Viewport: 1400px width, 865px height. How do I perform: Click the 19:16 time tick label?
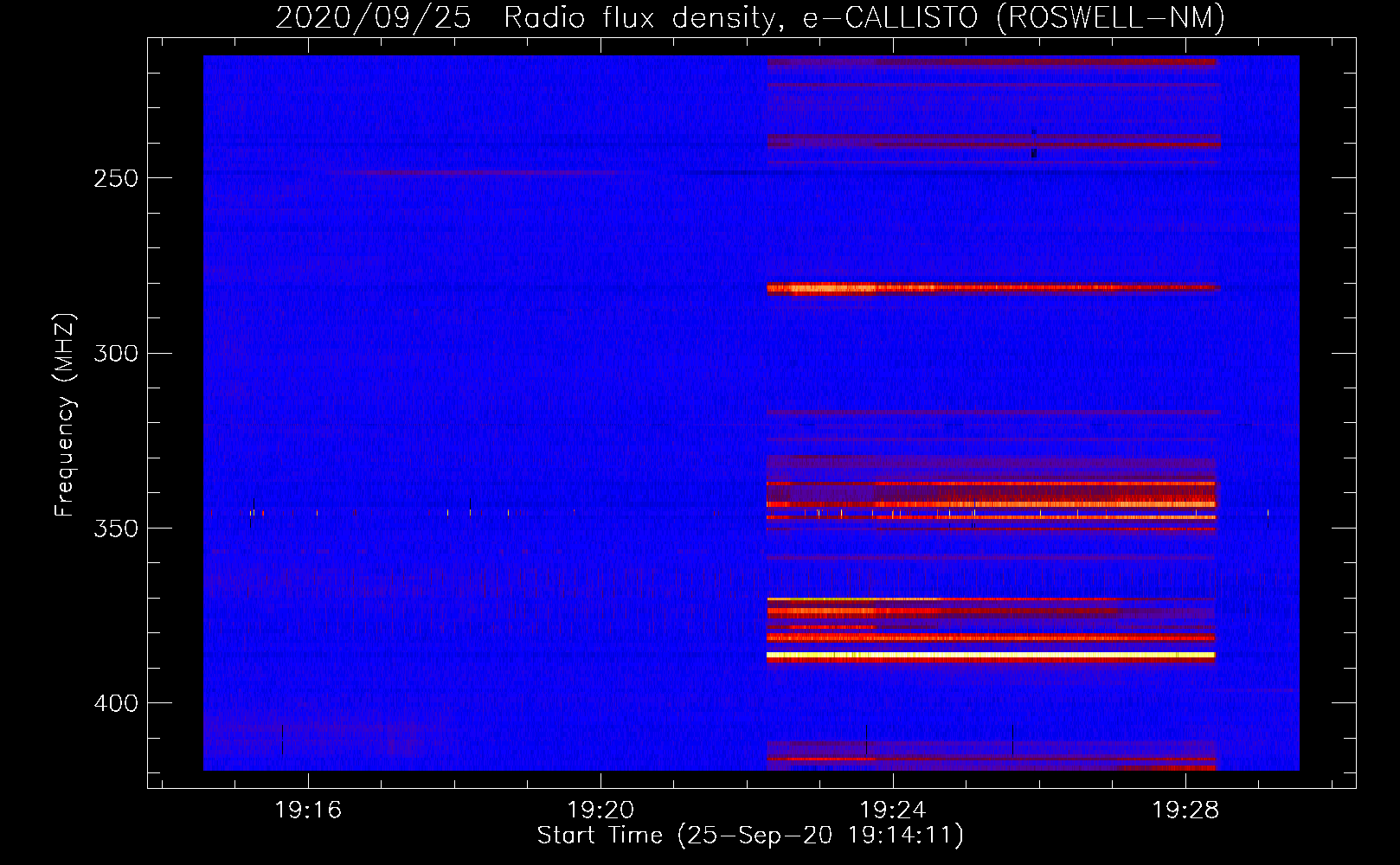click(x=308, y=810)
